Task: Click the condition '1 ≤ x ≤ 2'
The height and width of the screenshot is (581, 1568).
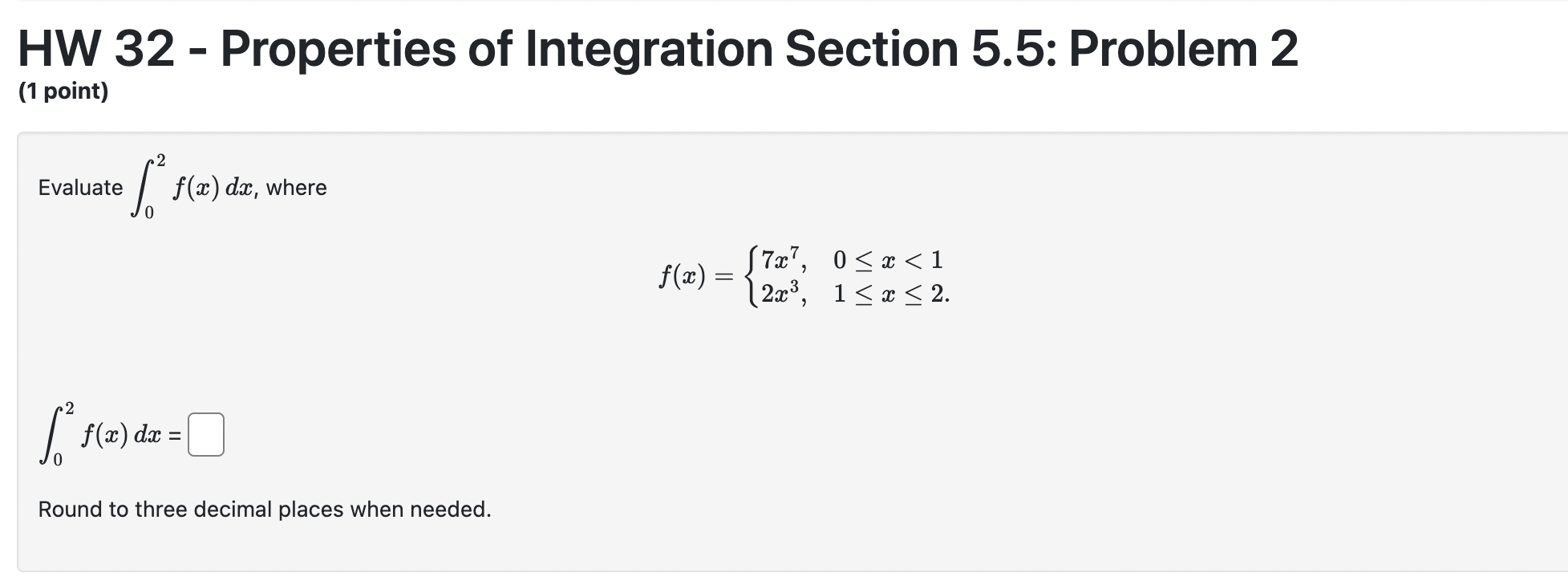Action: [x=890, y=295]
